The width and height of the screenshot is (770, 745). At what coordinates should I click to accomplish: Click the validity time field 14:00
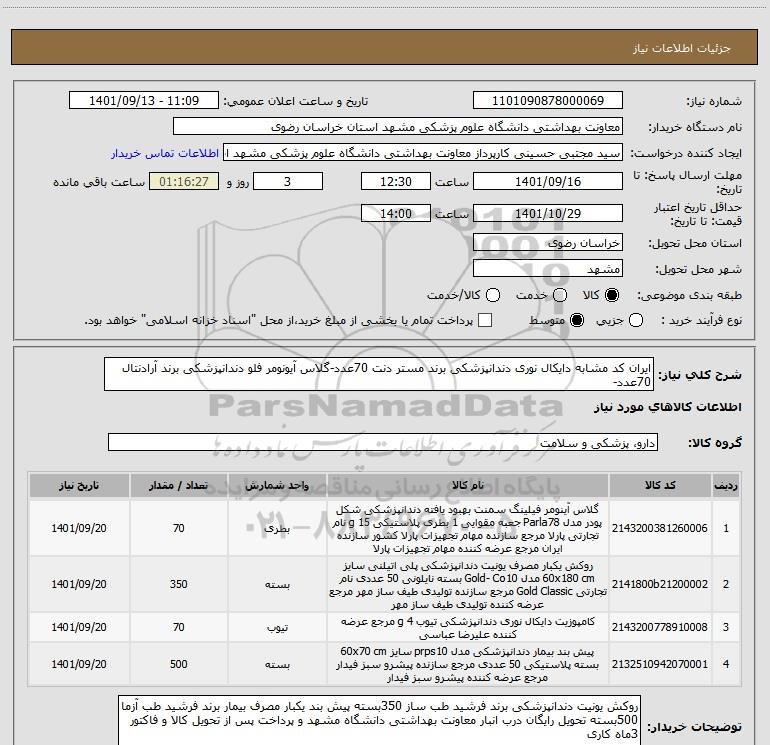point(396,214)
